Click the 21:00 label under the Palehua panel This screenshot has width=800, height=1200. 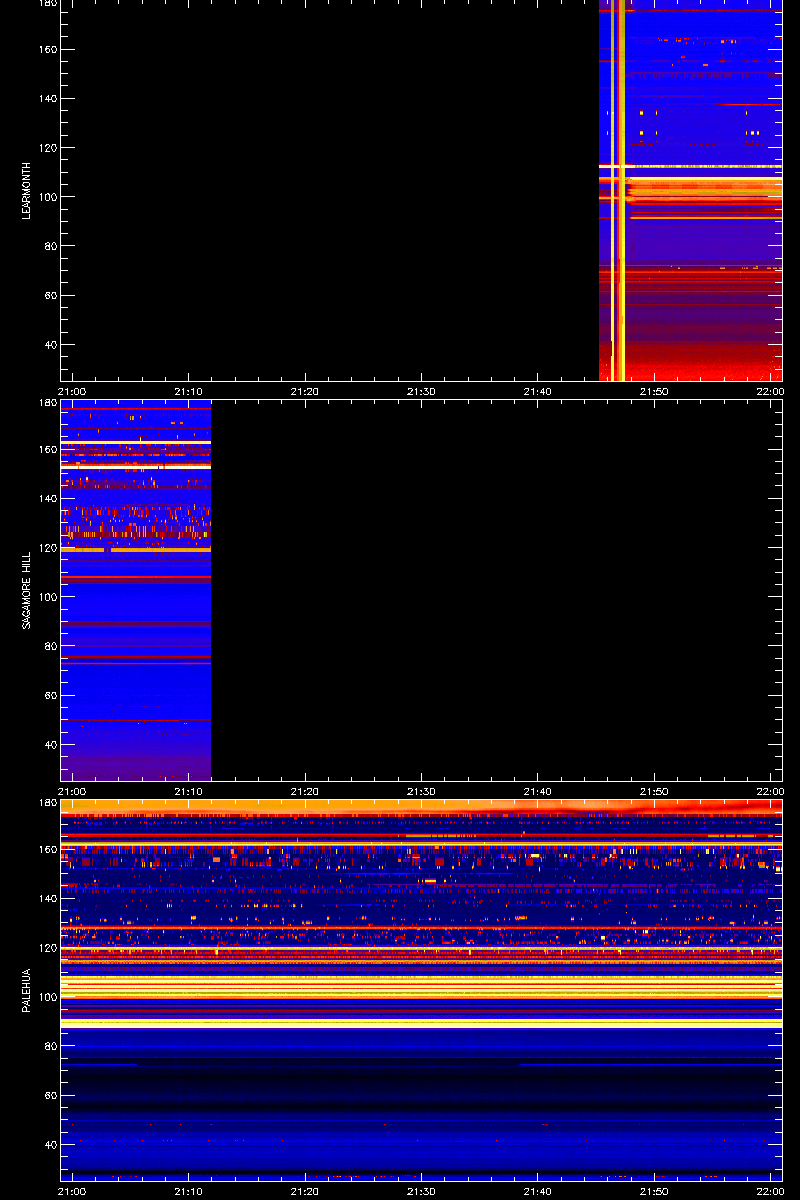pyautogui.click(x=72, y=1192)
